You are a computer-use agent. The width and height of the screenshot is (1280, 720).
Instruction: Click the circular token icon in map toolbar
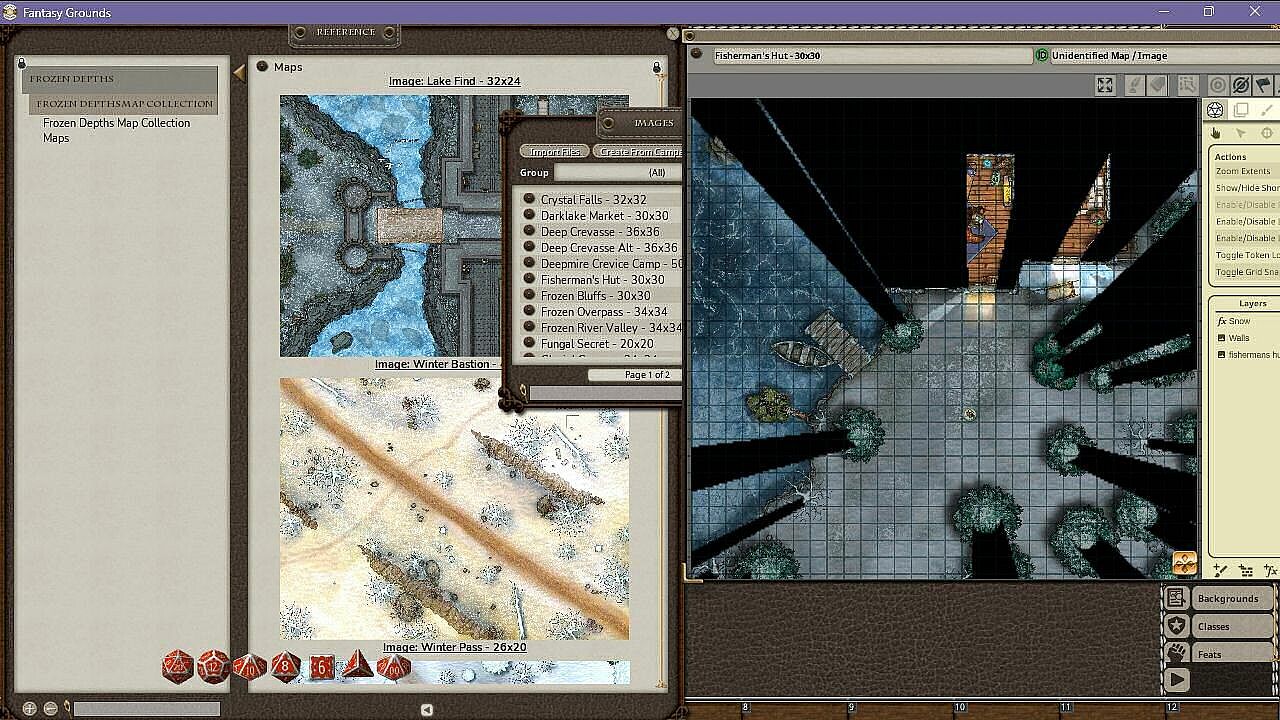[x=1218, y=86]
